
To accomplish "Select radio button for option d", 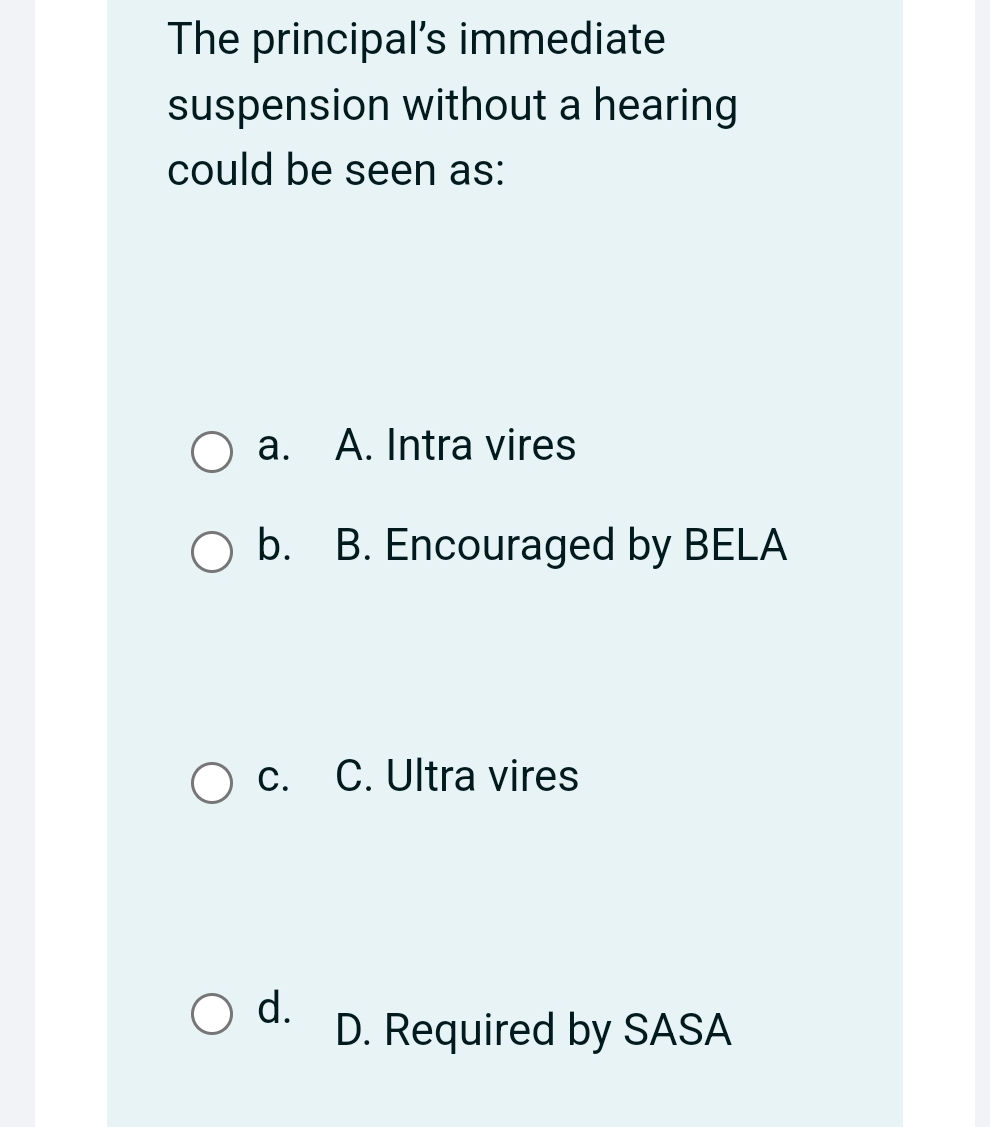I will [x=211, y=1015].
